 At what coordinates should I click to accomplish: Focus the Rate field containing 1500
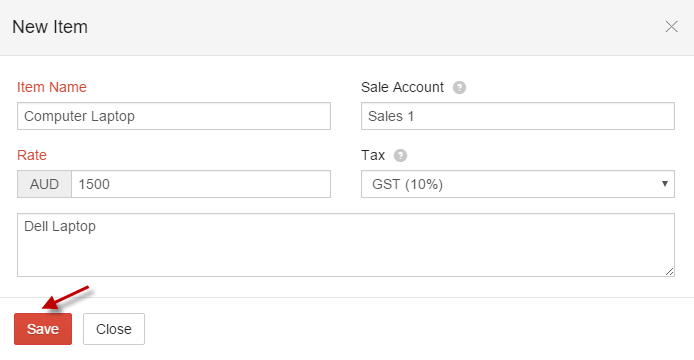click(201, 184)
